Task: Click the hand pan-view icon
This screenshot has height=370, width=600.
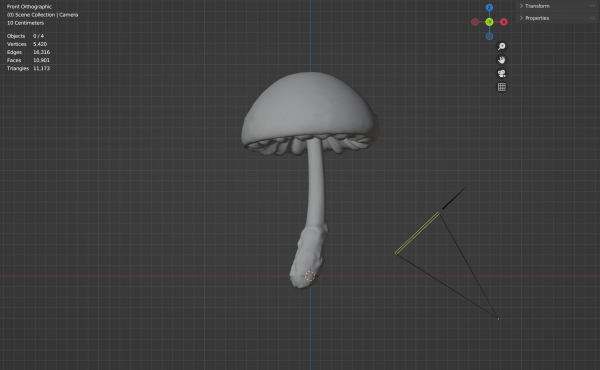Action: 501,60
